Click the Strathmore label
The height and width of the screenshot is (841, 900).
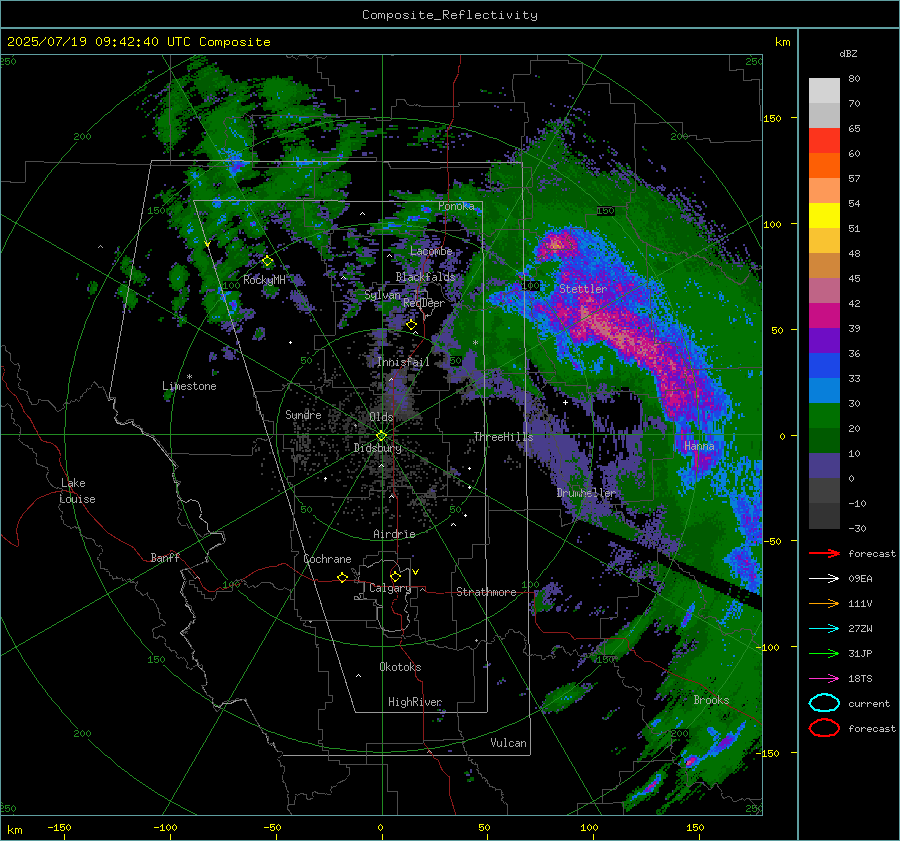[486, 592]
